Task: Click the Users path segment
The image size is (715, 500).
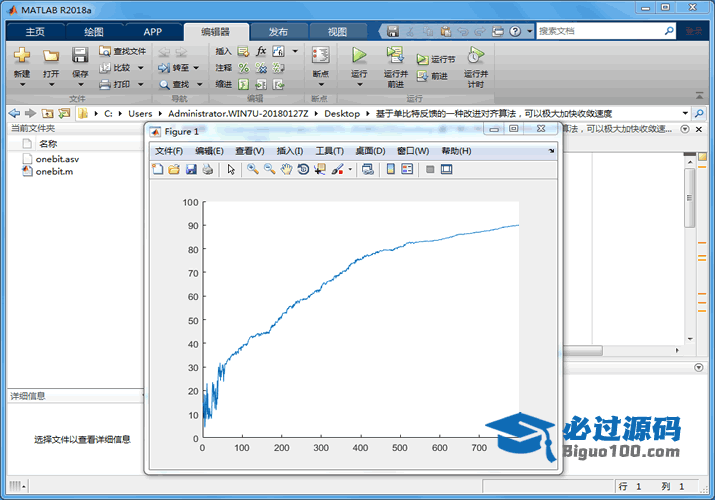Action: tap(140, 113)
